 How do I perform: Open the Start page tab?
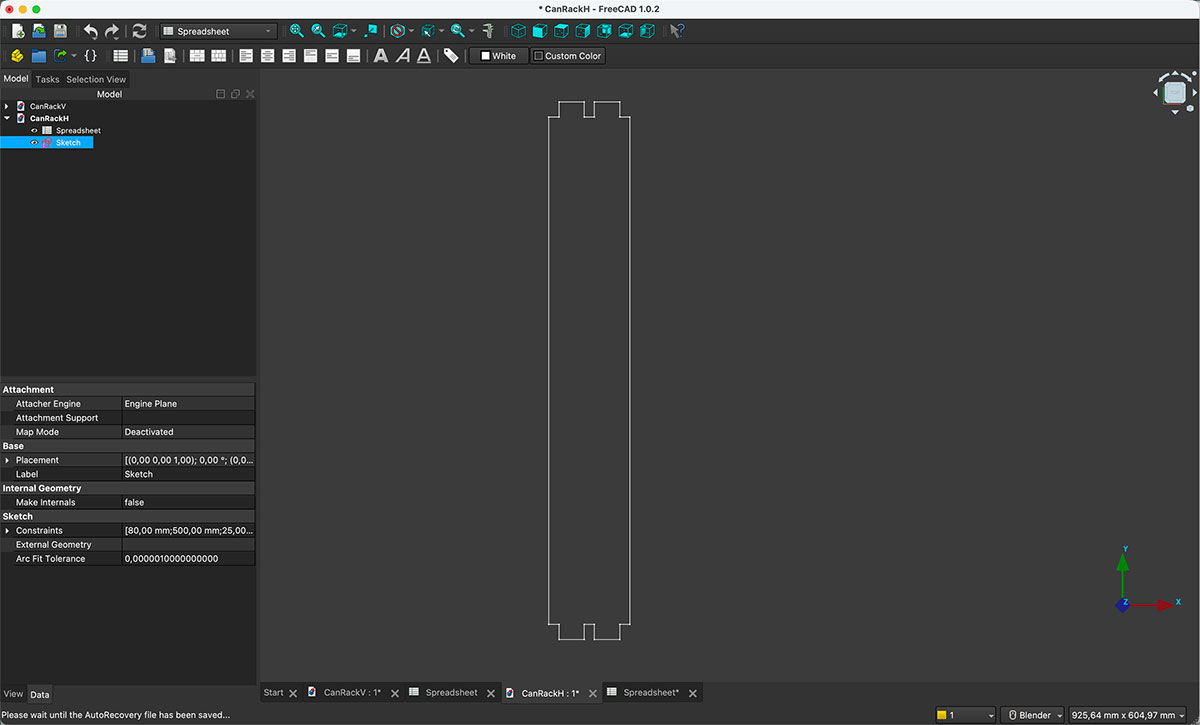click(273, 692)
